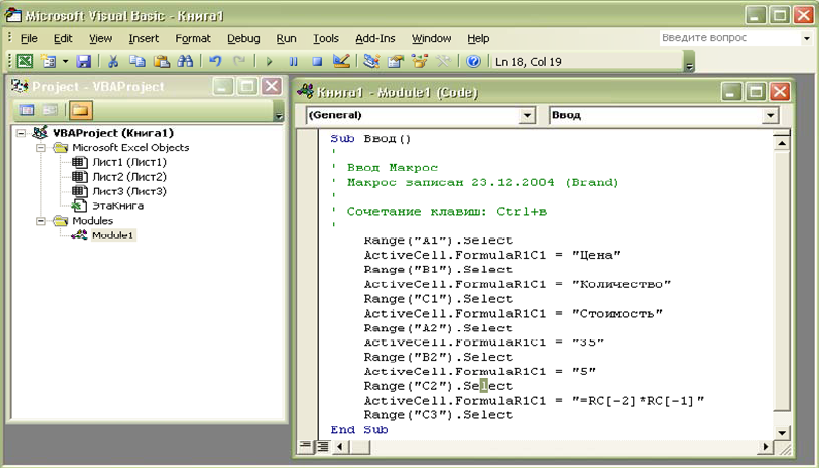This screenshot has width=819, height=468.
Task: Collapse VBAProject (Книга1) tree node
Action: pos(21,133)
